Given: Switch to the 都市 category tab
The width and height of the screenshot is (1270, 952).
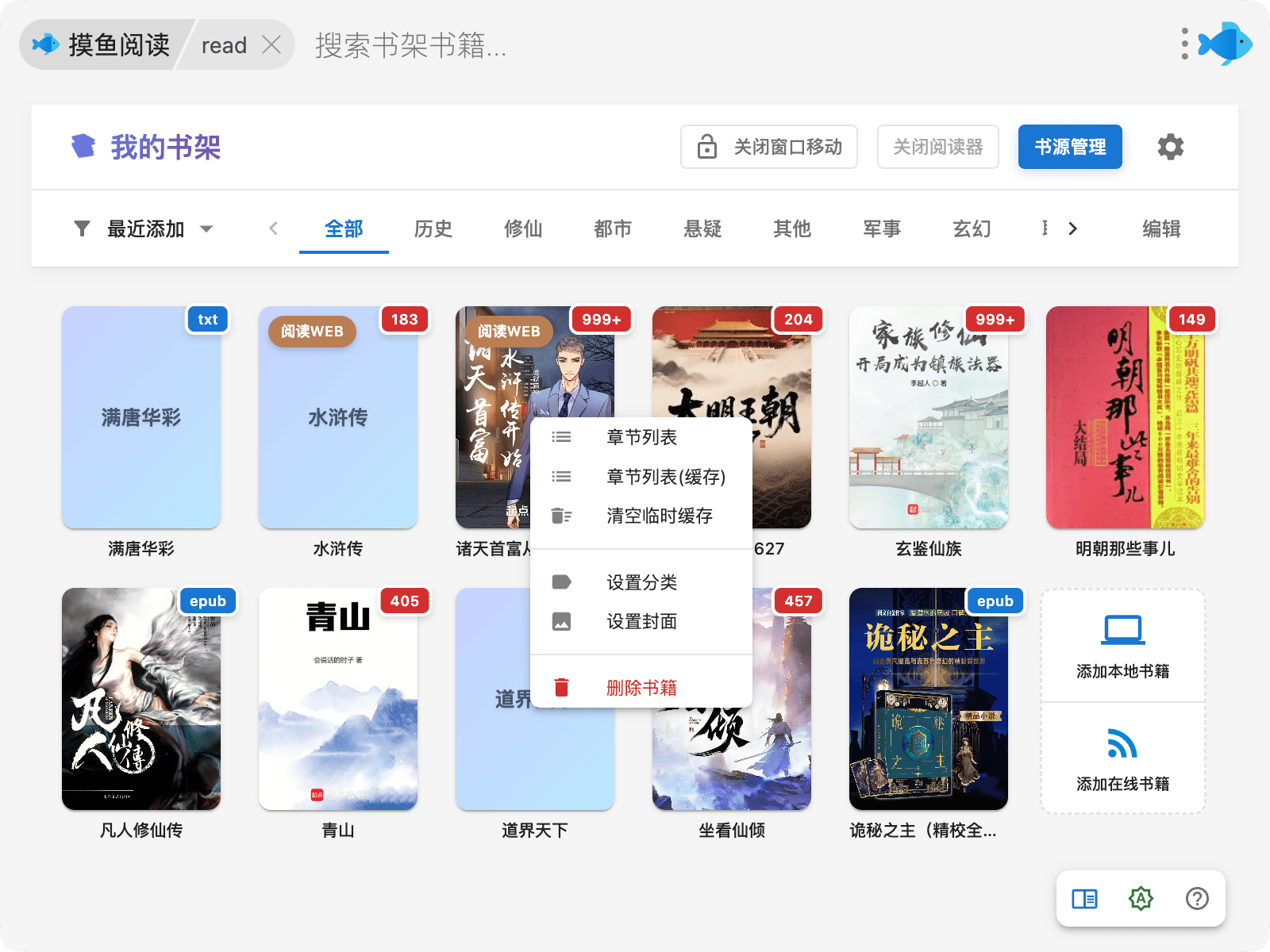Looking at the screenshot, I should pos(613,229).
